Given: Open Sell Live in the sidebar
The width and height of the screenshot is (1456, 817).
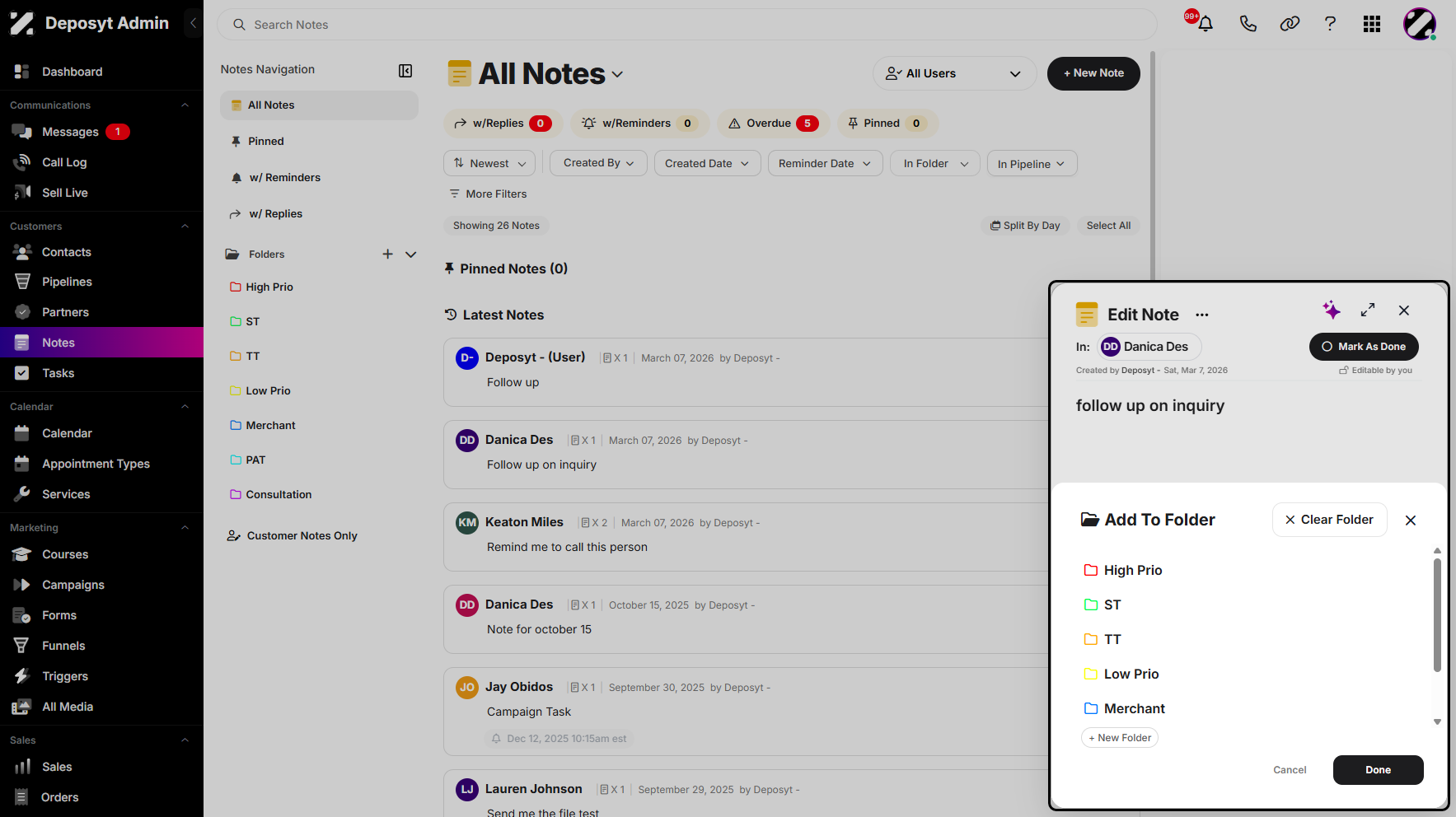Looking at the screenshot, I should (65, 193).
